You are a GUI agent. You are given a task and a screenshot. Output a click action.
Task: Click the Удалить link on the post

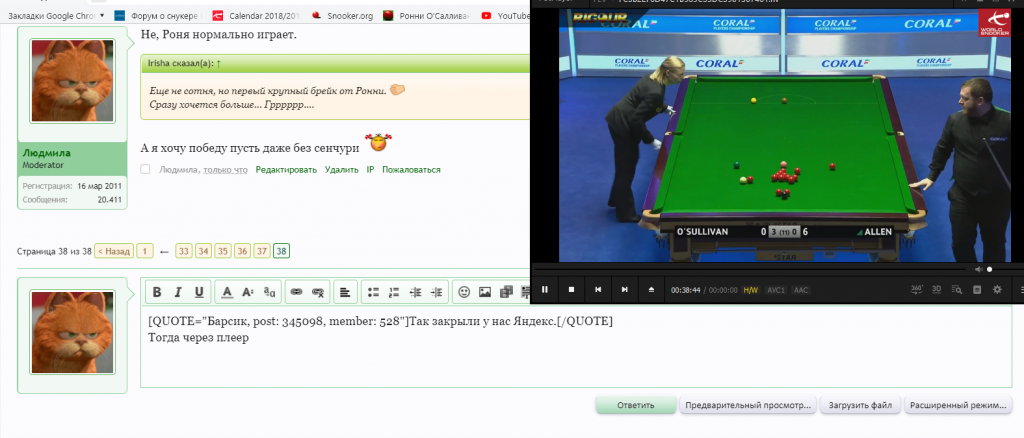pyautogui.click(x=342, y=170)
